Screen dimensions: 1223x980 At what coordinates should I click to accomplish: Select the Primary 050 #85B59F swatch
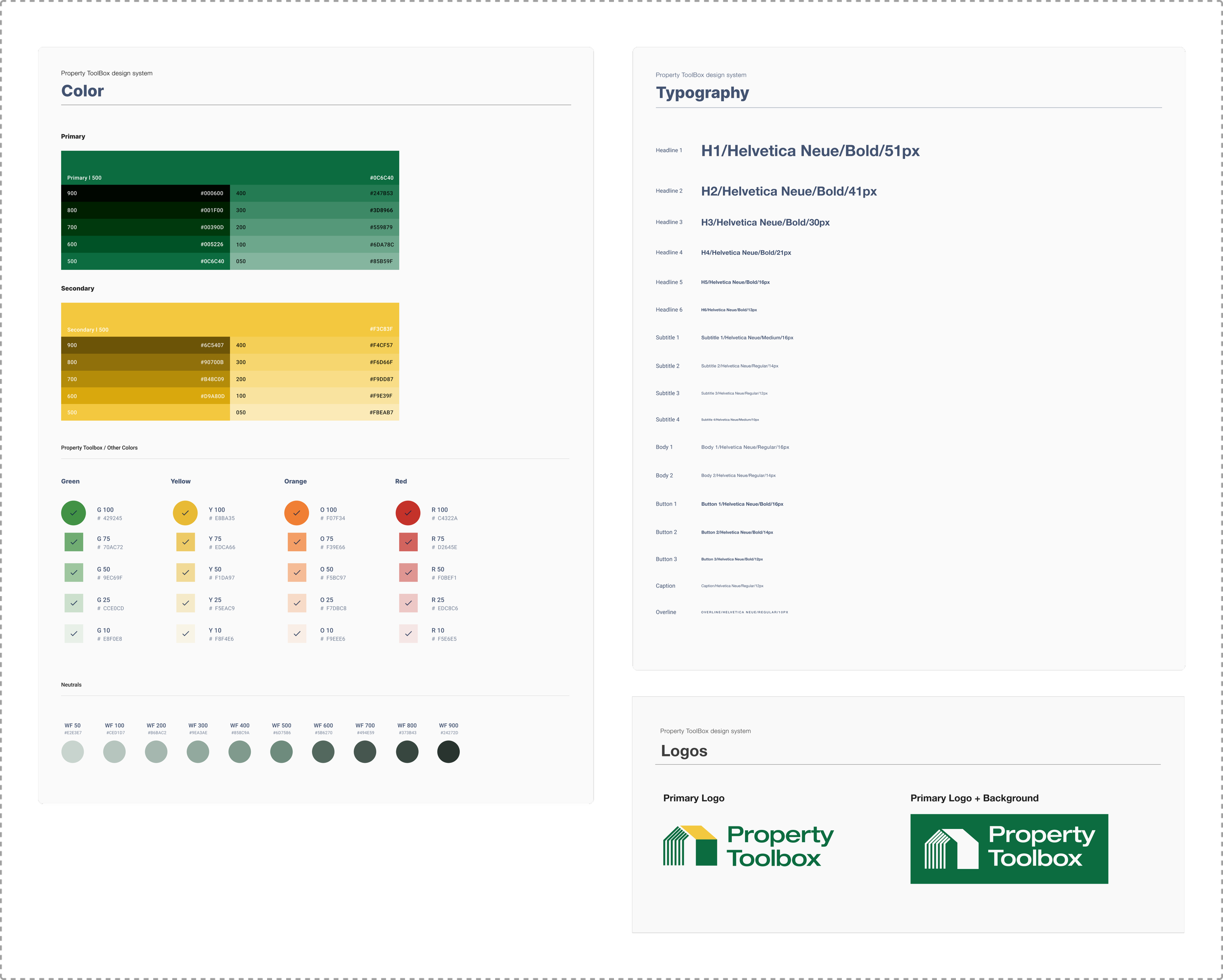[x=314, y=262]
